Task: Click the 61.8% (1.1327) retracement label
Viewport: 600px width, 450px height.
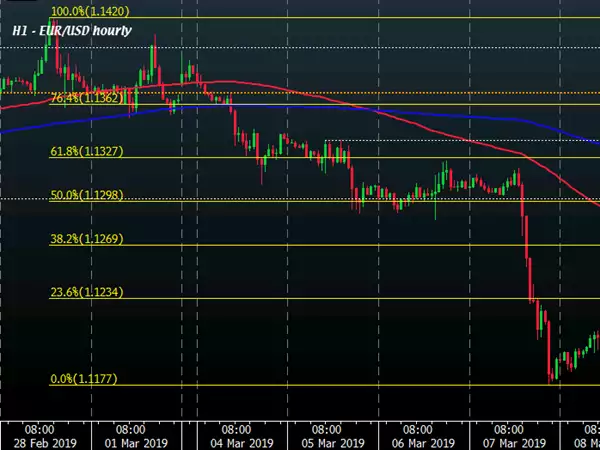Action: (x=85, y=152)
